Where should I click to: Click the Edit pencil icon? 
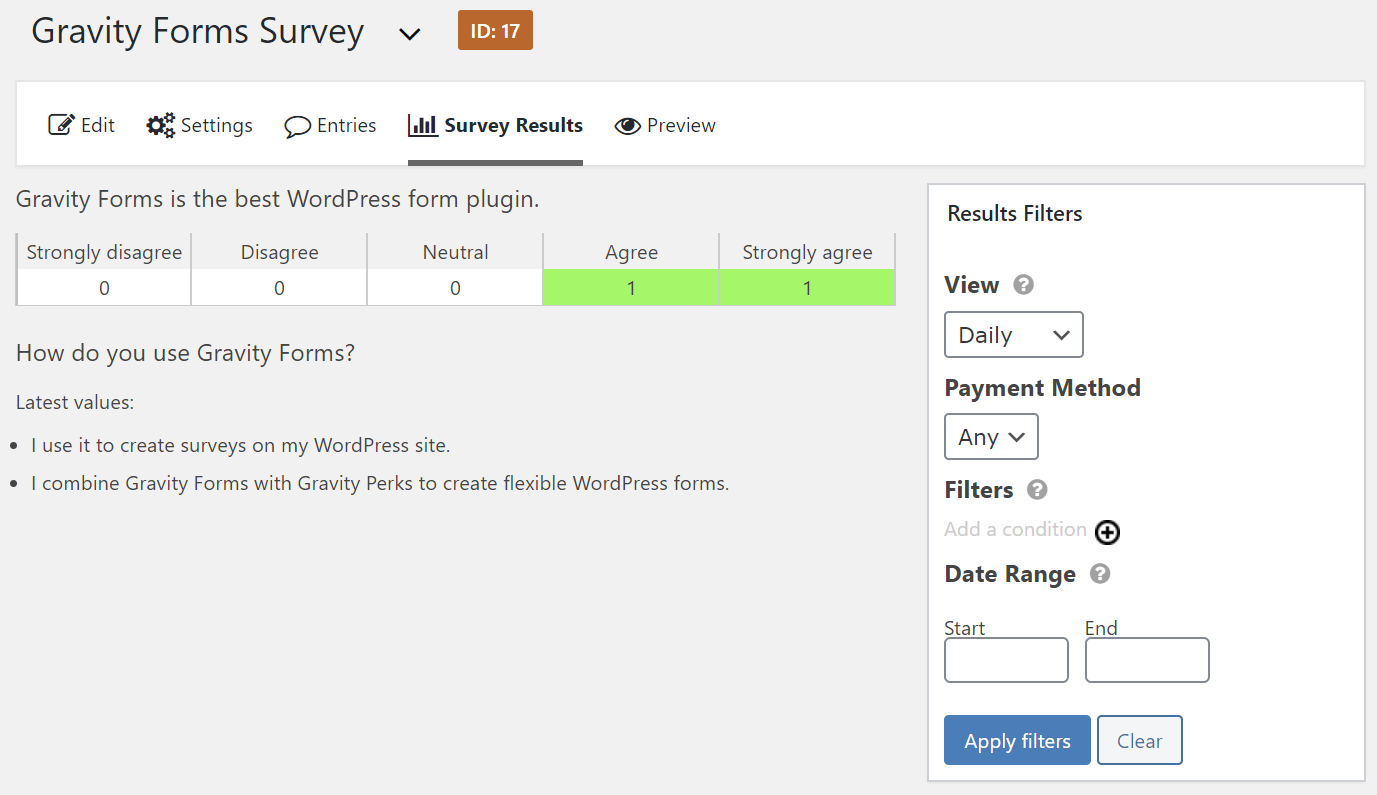pos(60,124)
